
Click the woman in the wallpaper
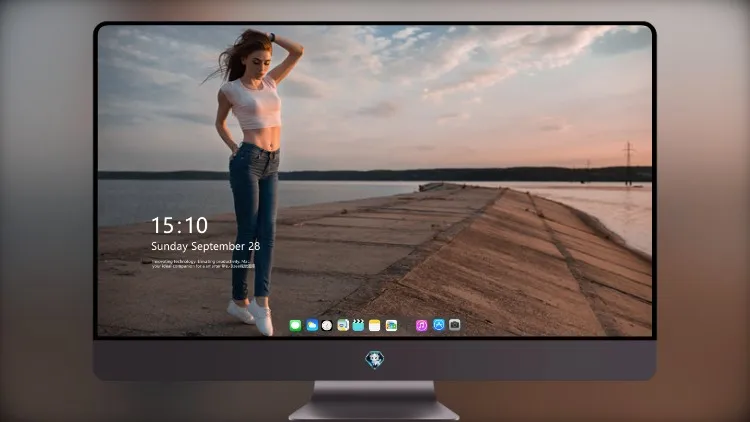click(254, 182)
